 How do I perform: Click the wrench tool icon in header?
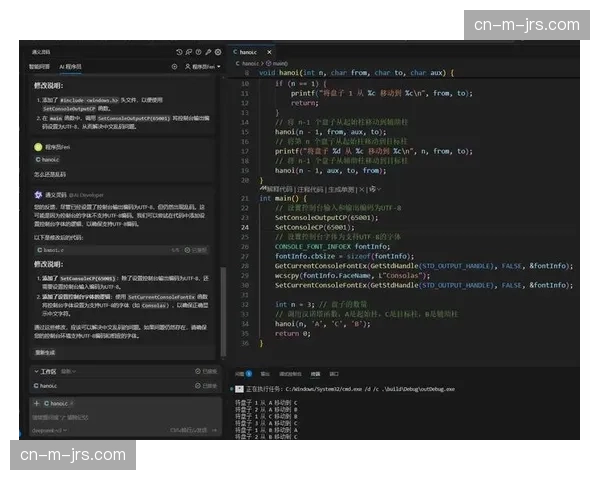click(209, 51)
